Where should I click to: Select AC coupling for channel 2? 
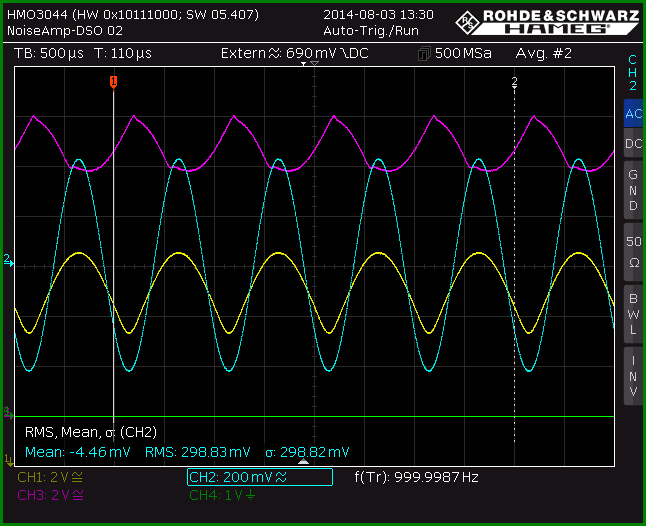click(x=633, y=113)
